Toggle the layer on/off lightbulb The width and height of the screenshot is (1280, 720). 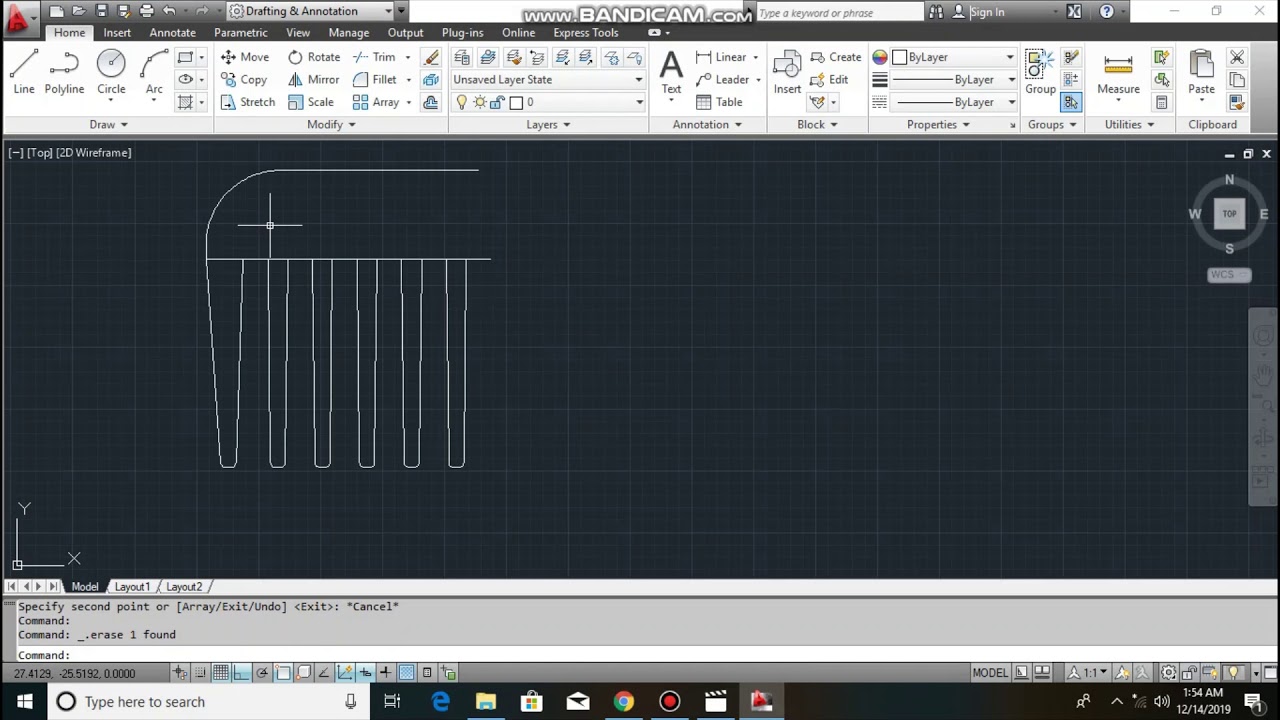tap(461, 102)
